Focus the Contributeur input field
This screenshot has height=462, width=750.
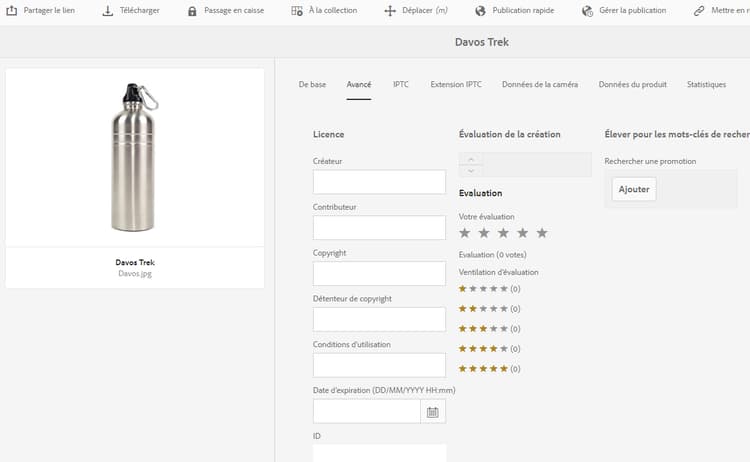pos(379,228)
